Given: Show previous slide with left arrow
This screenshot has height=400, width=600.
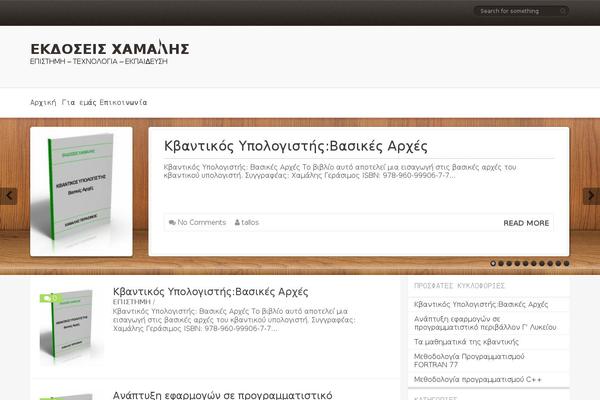Looking at the screenshot, I should (x=8, y=196).
